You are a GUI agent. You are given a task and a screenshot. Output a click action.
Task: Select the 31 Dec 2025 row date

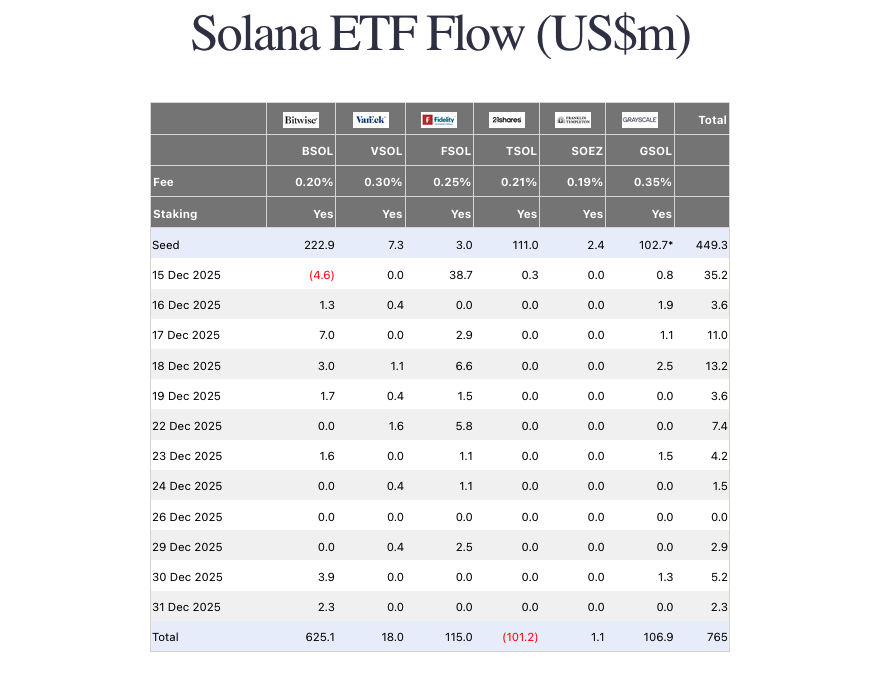186,607
